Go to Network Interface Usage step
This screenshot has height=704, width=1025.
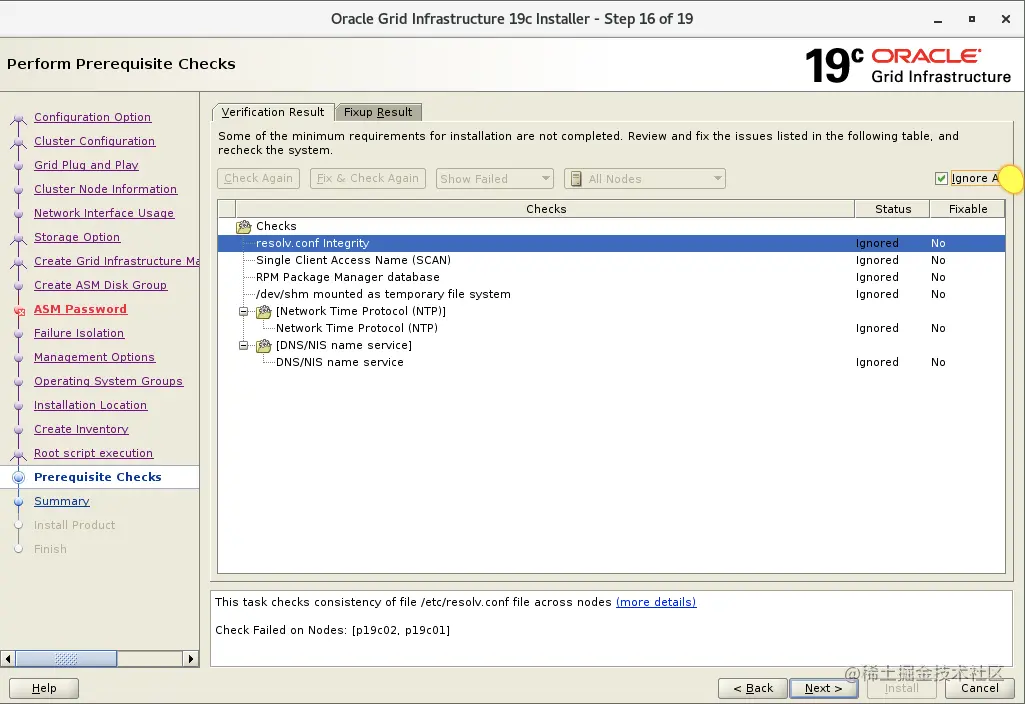click(x=104, y=213)
